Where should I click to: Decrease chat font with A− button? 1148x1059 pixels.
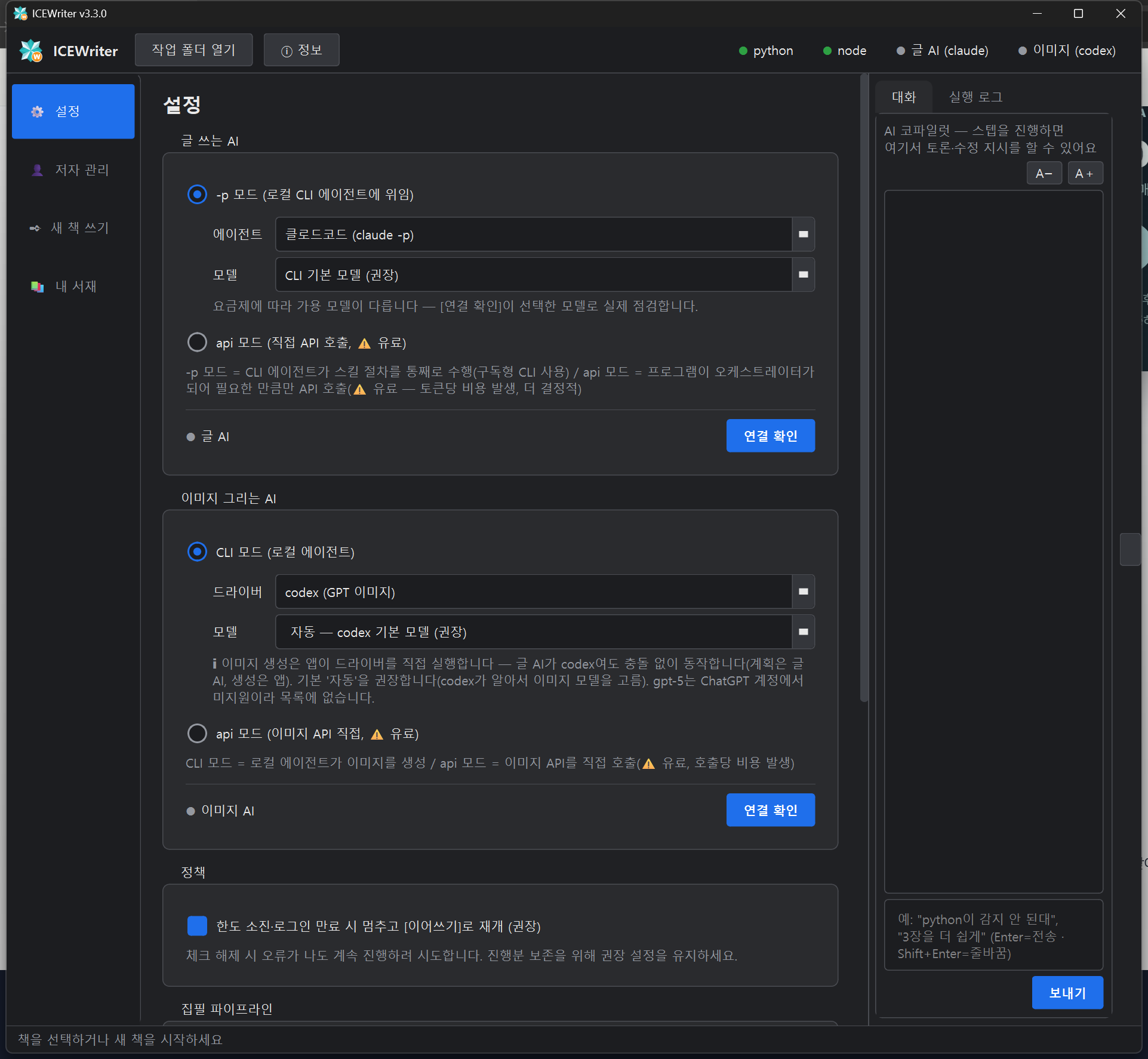pos(1044,174)
